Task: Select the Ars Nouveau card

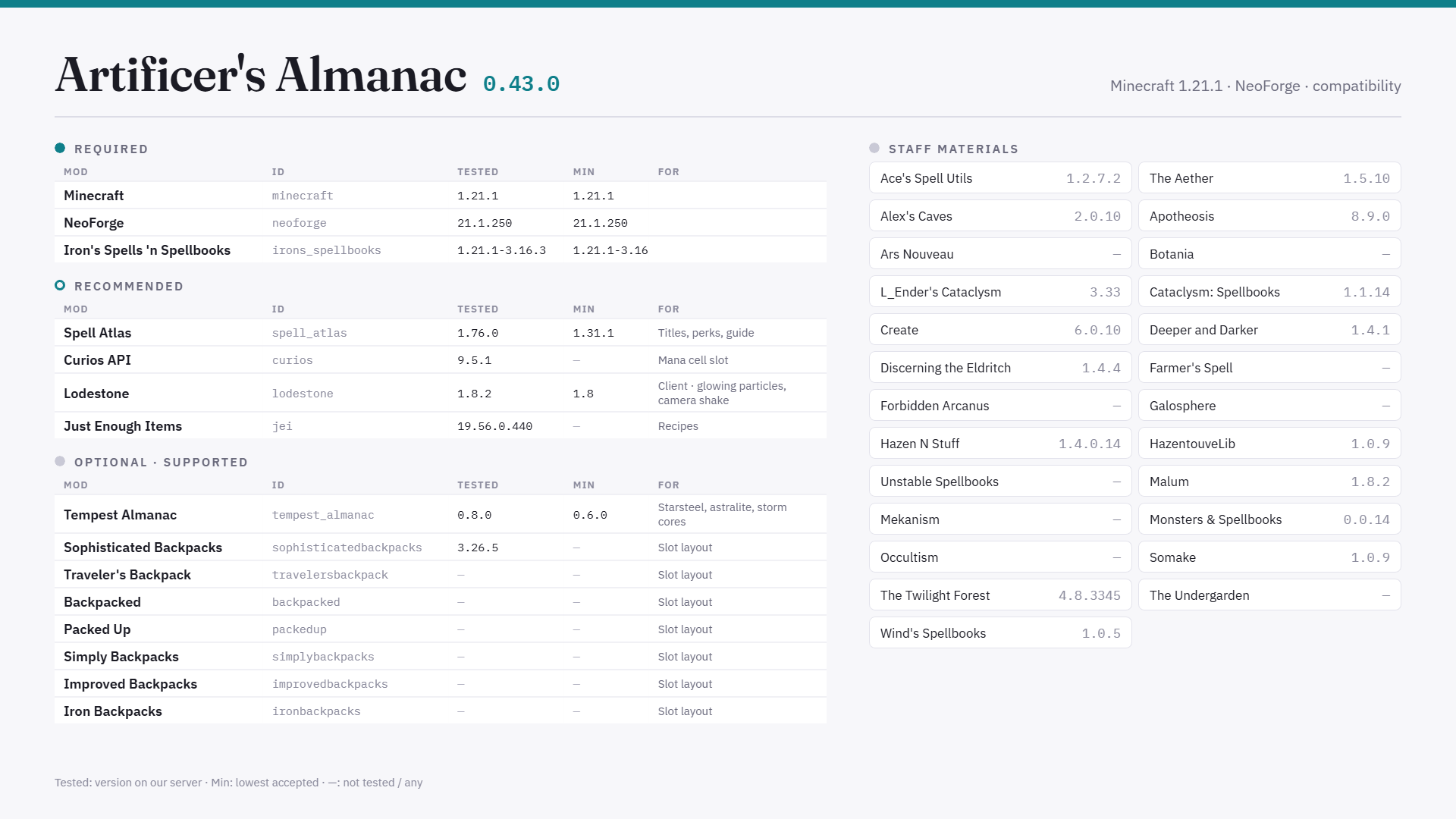Action: pos(1000,254)
